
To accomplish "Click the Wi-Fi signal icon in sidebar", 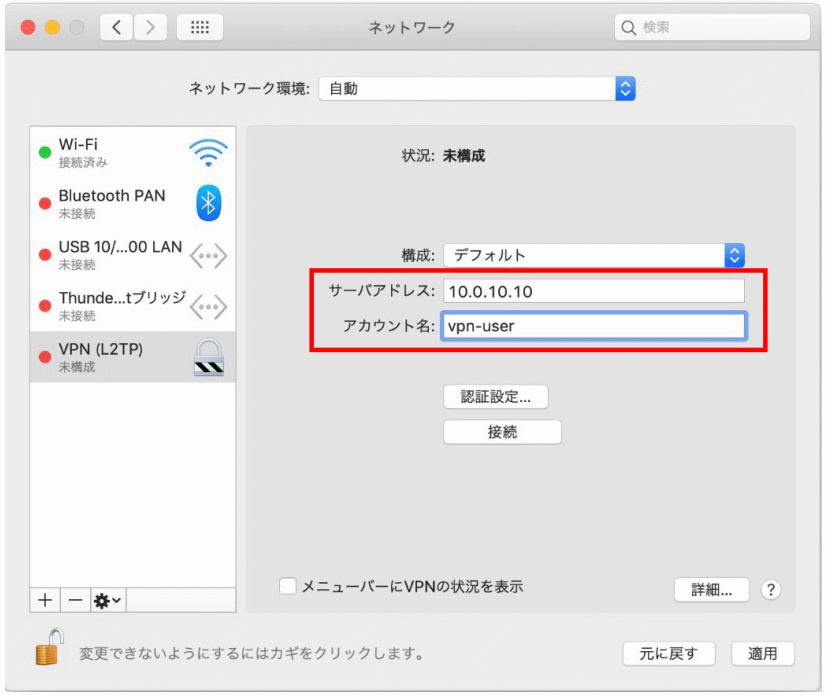I will [208, 153].
